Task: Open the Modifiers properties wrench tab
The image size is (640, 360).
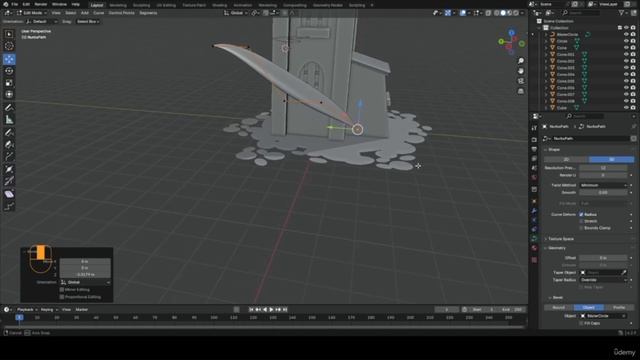Action: coord(534,211)
